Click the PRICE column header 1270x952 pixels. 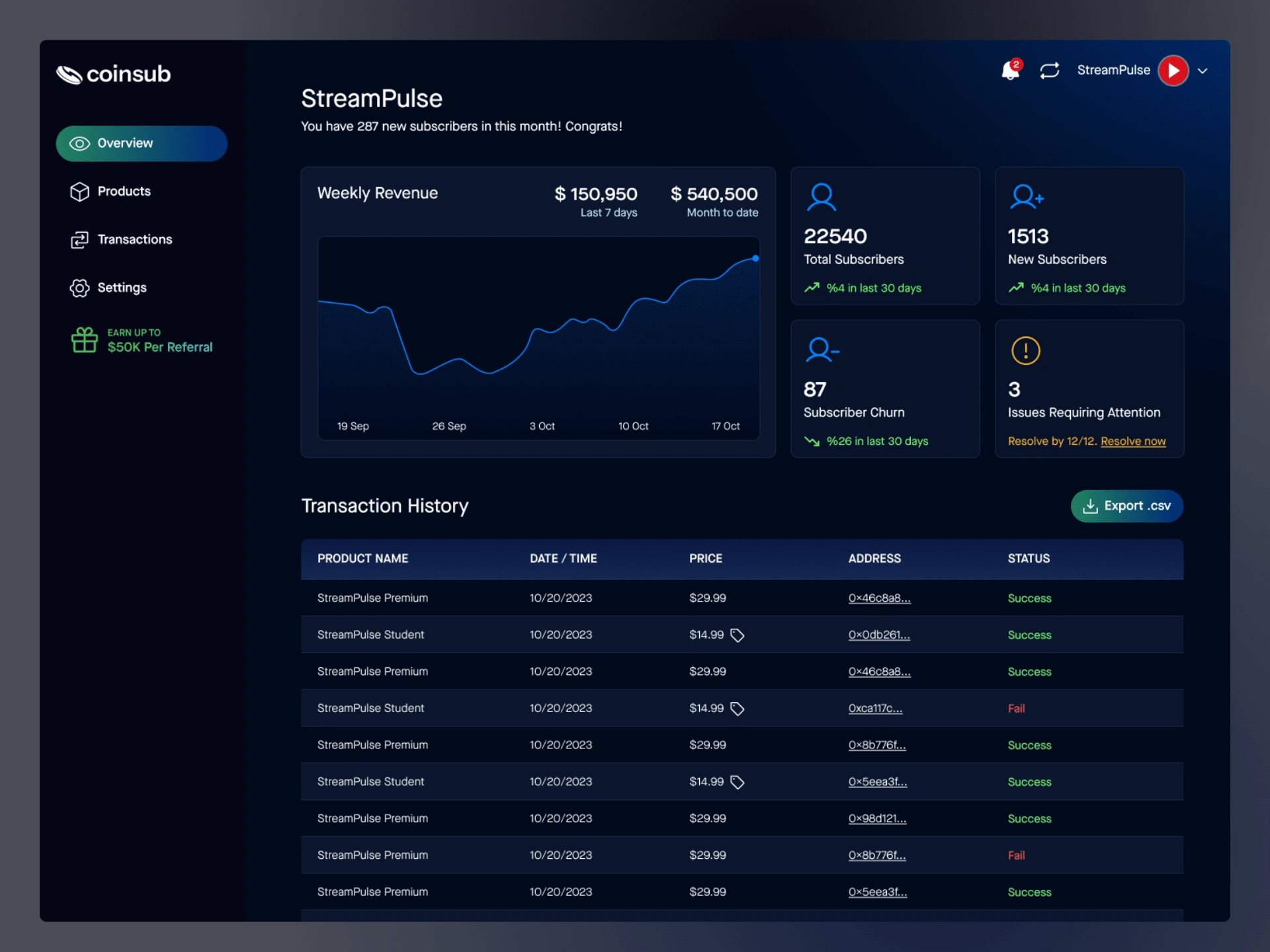(x=705, y=559)
